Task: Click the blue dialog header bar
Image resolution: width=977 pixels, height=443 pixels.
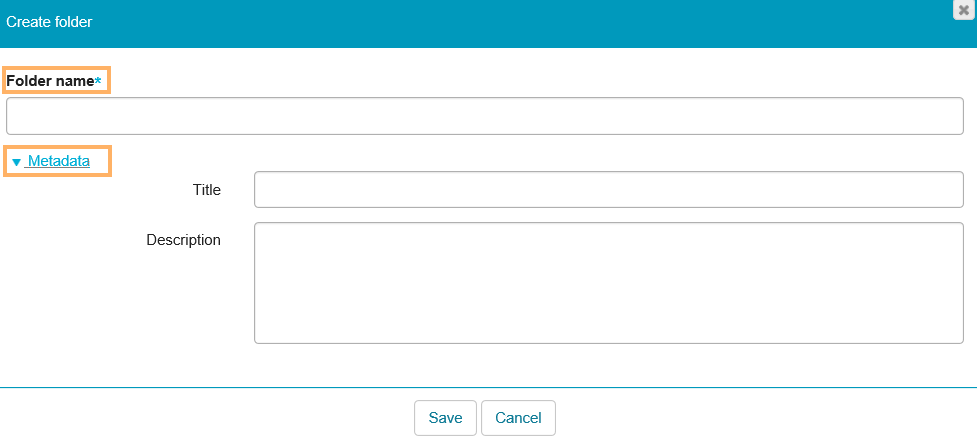Action: coord(500,23)
